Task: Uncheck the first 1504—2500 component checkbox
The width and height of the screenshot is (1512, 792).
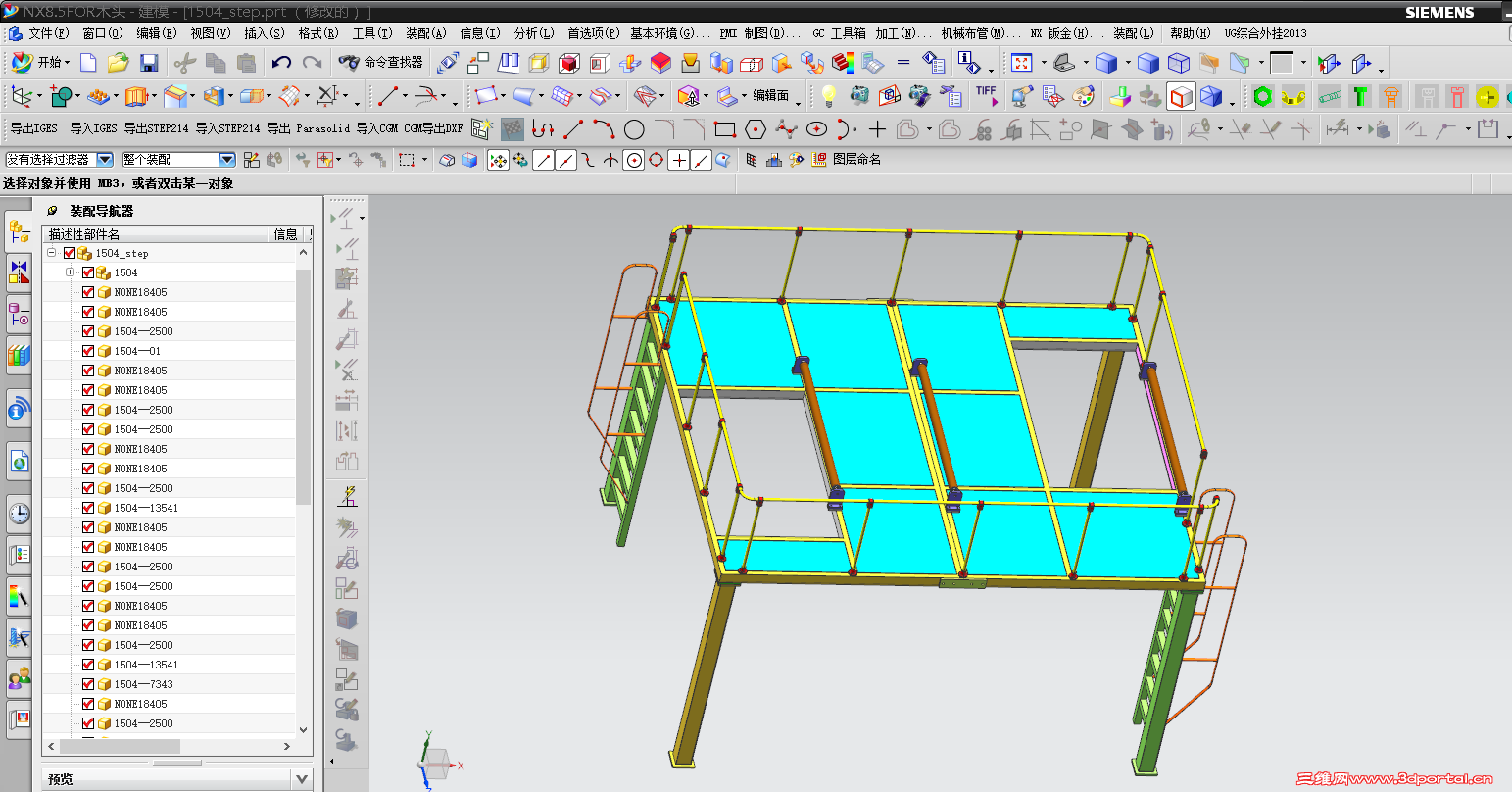Action: 88,331
